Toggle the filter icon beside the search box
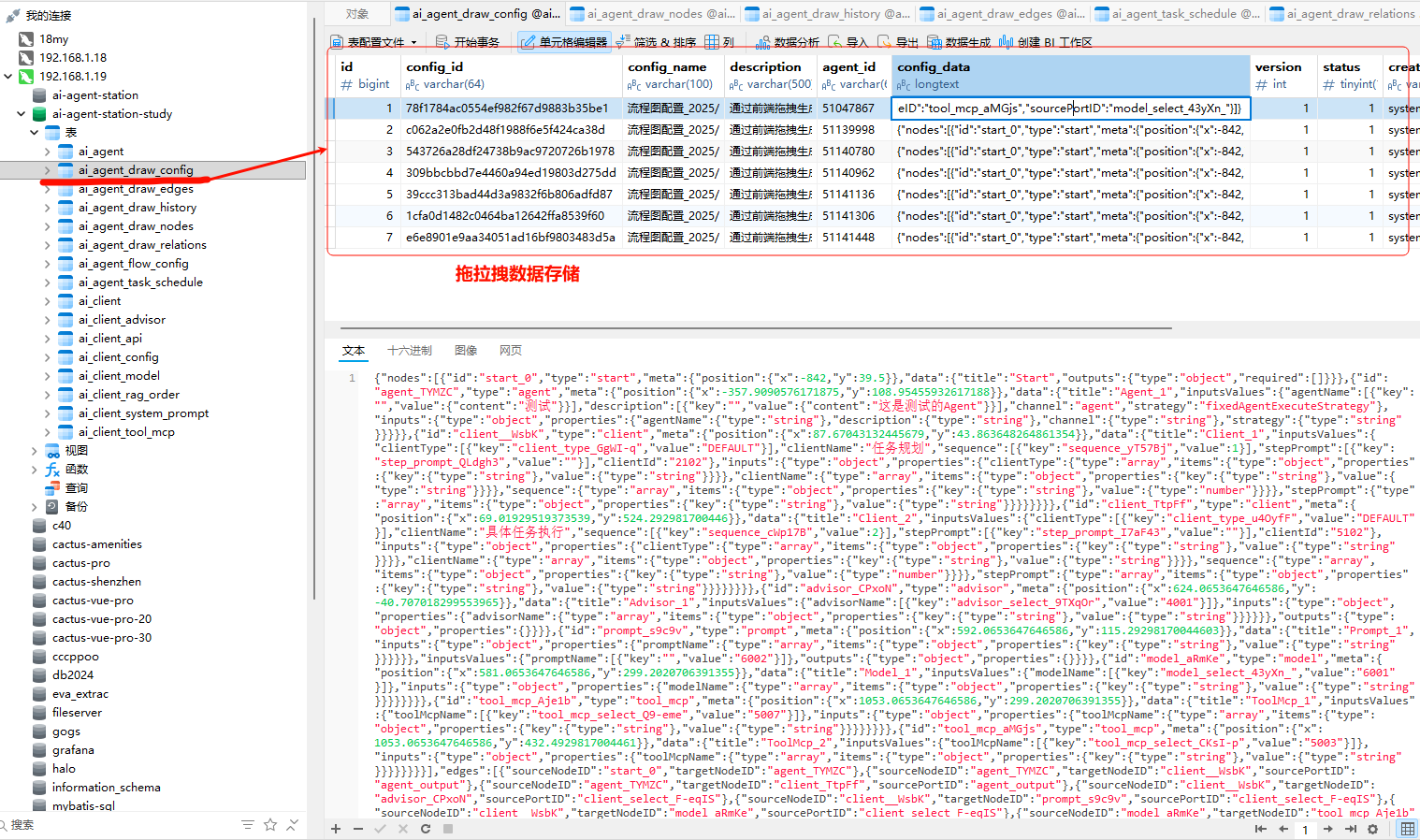This screenshot has height=840, width=1420. [248, 824]
